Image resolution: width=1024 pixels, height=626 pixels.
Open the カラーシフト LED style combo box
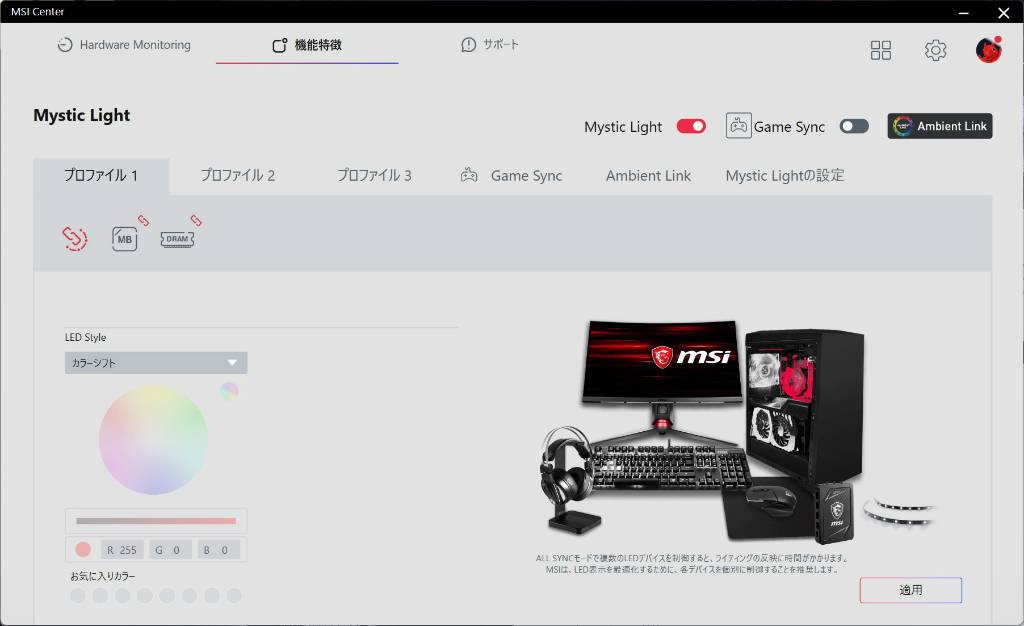[x=155, y=363]
